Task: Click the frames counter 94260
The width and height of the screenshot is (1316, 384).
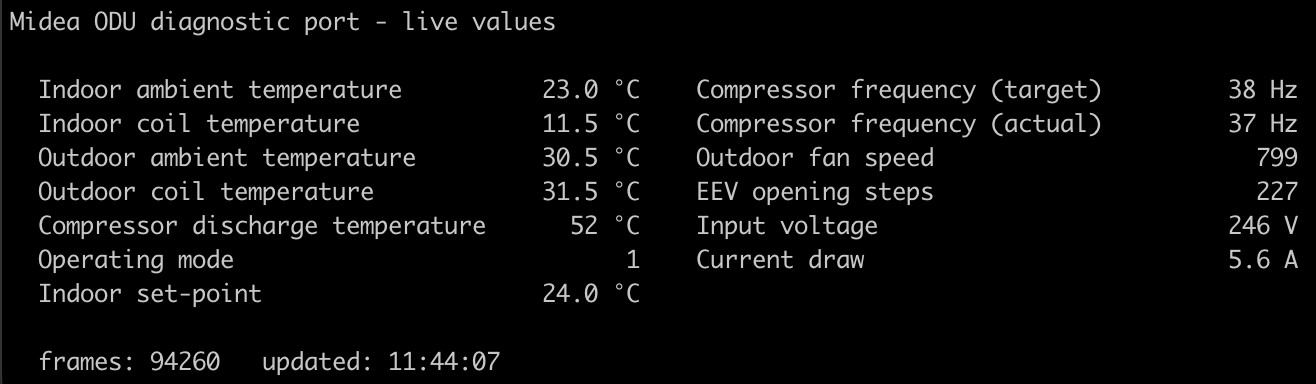Action: pos(185,361)
